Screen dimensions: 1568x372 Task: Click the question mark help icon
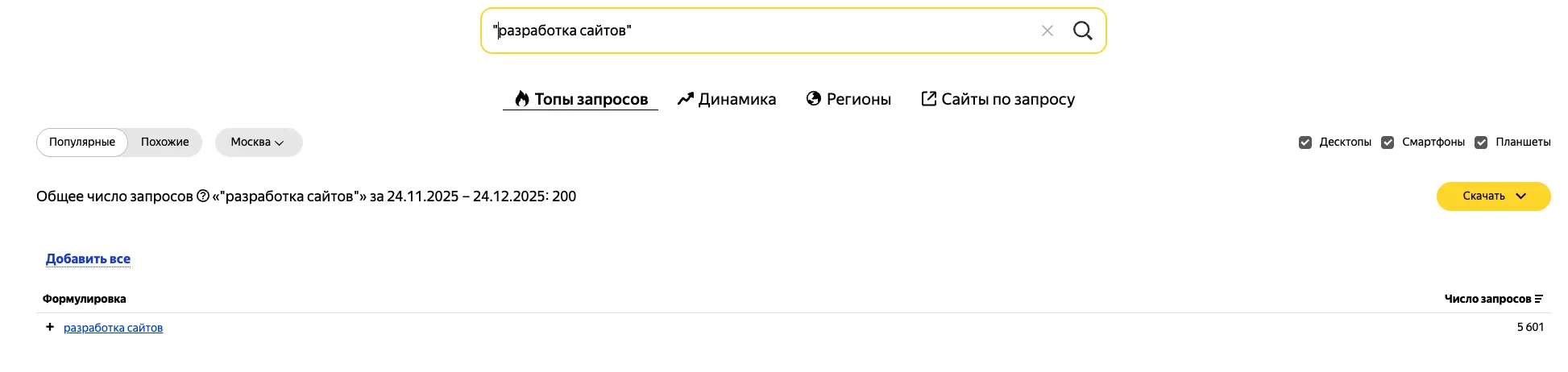(203, 196)
